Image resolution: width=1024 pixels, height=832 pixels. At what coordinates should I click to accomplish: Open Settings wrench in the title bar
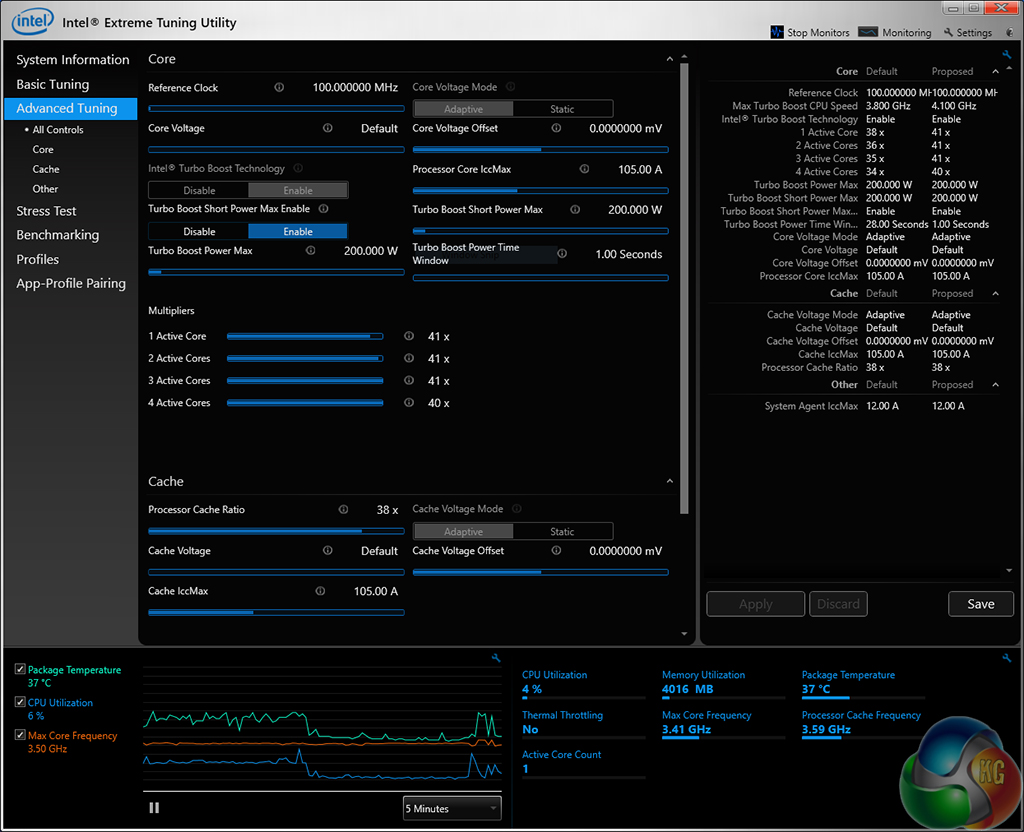pos(949,32)
